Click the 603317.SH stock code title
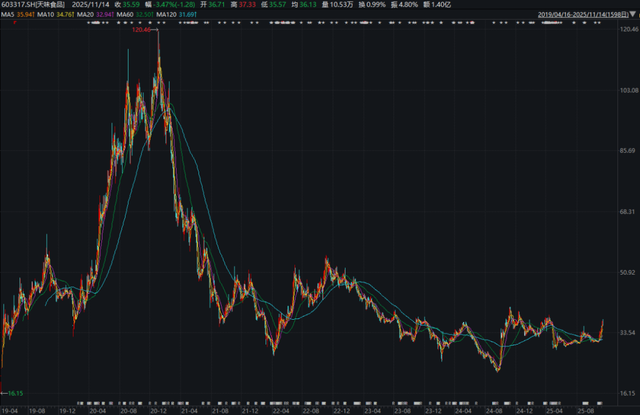Image resolution: width=640 pixels, height=415 pixels. tap(22, 5)
